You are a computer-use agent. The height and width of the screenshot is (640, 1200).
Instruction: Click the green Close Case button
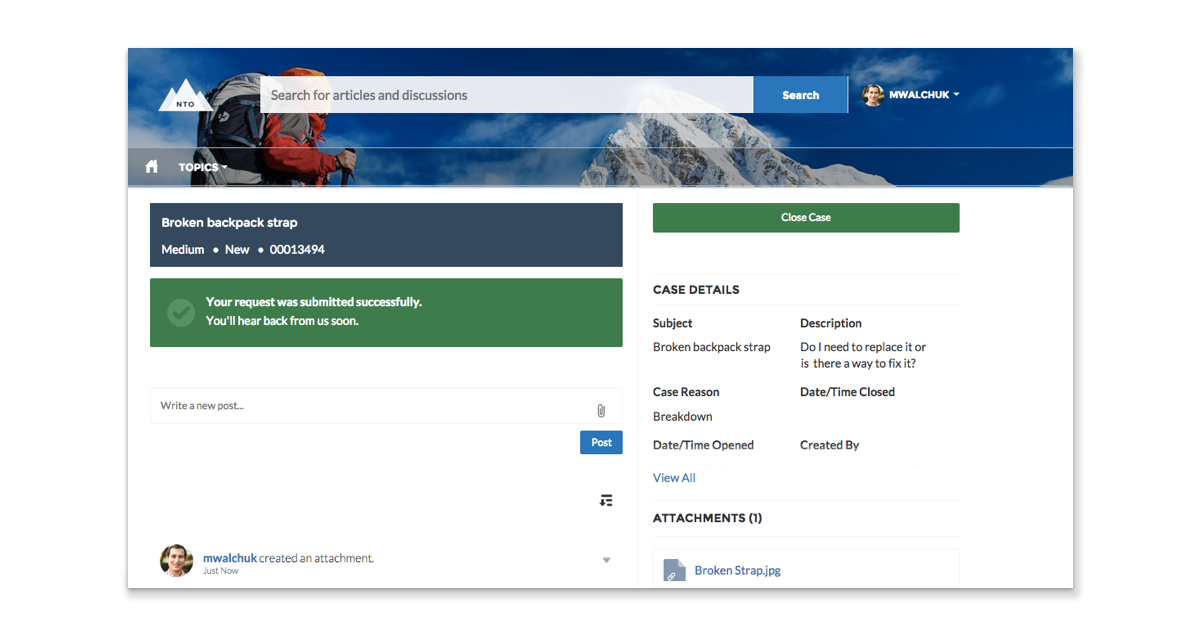(805, 218)
